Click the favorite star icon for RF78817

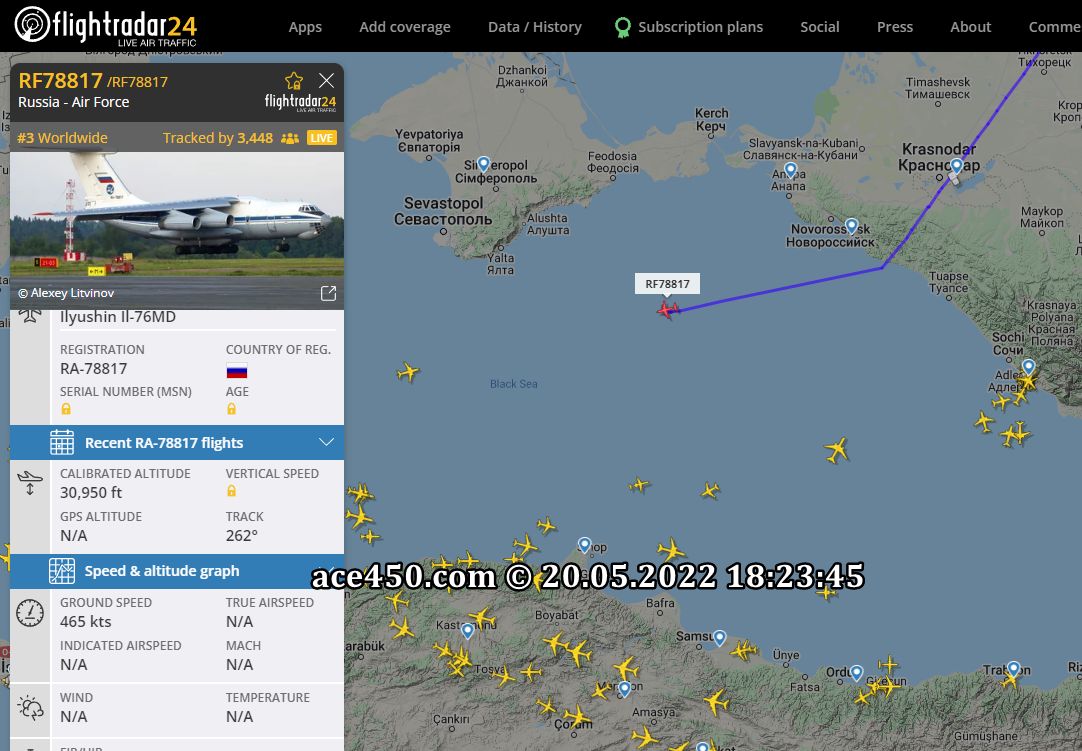point(294,81)
